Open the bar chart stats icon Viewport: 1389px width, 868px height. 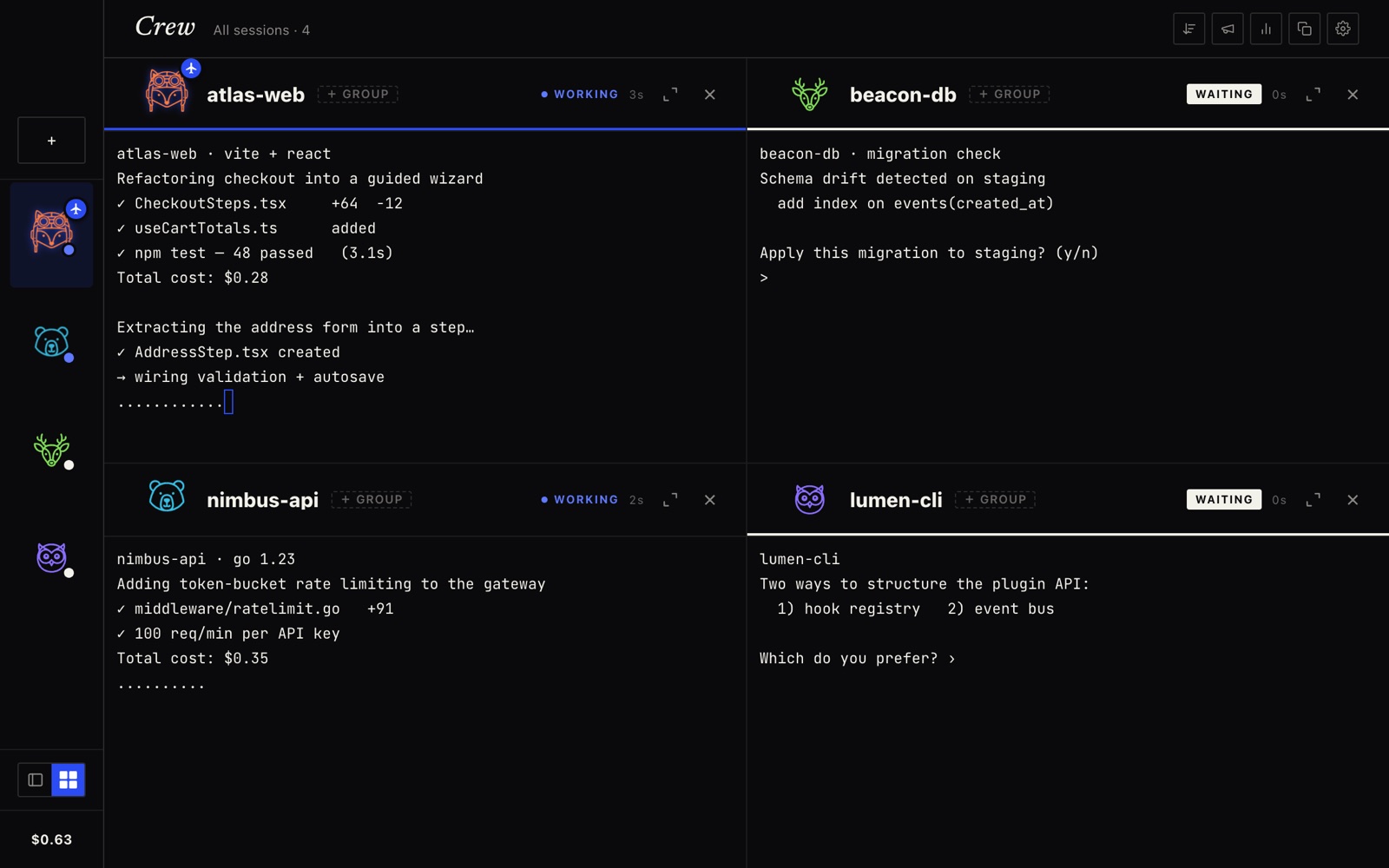pyautogui.click(x=1266, y=29)
